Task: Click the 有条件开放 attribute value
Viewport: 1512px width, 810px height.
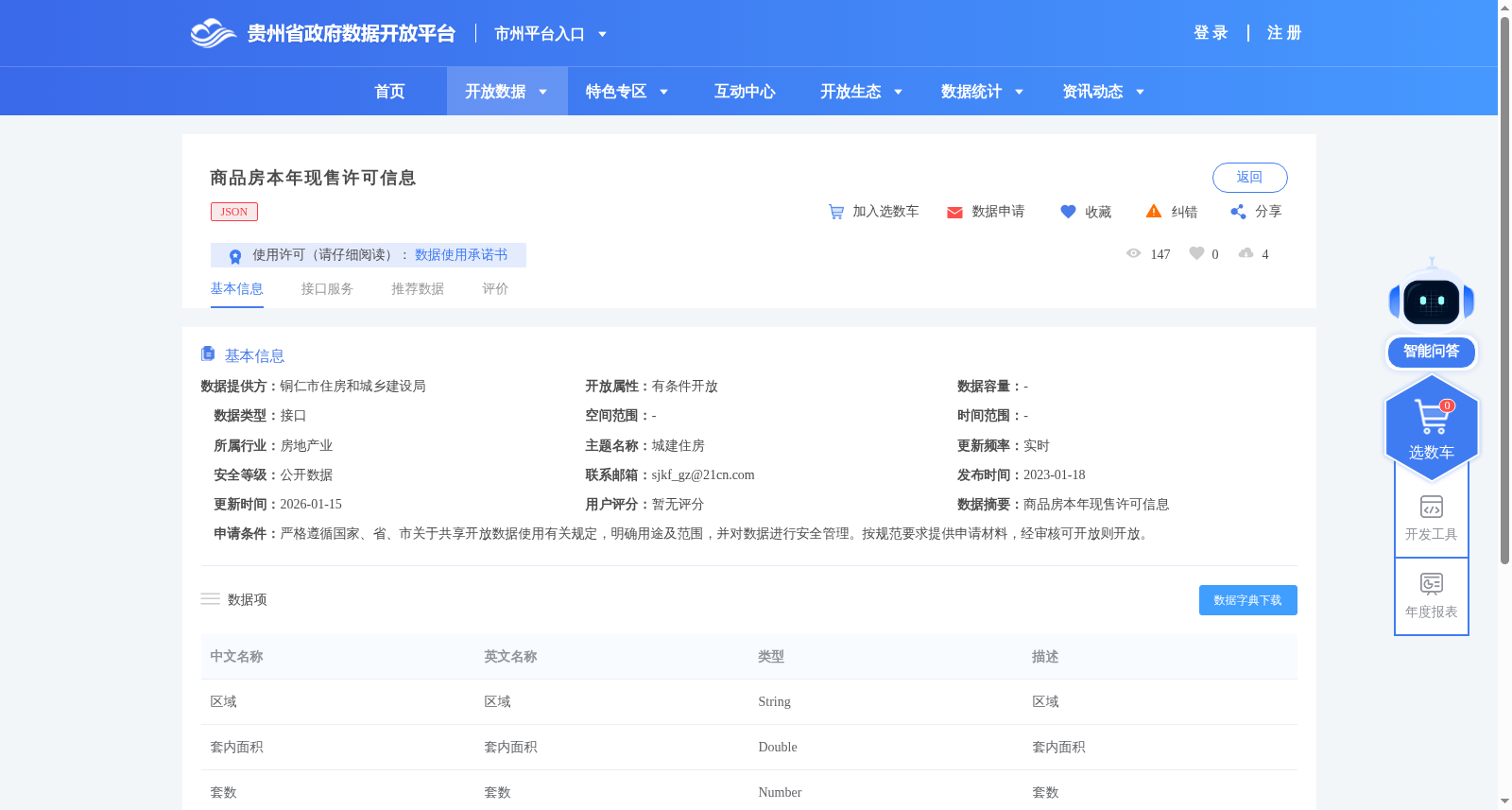Action: tap(684, 387)
